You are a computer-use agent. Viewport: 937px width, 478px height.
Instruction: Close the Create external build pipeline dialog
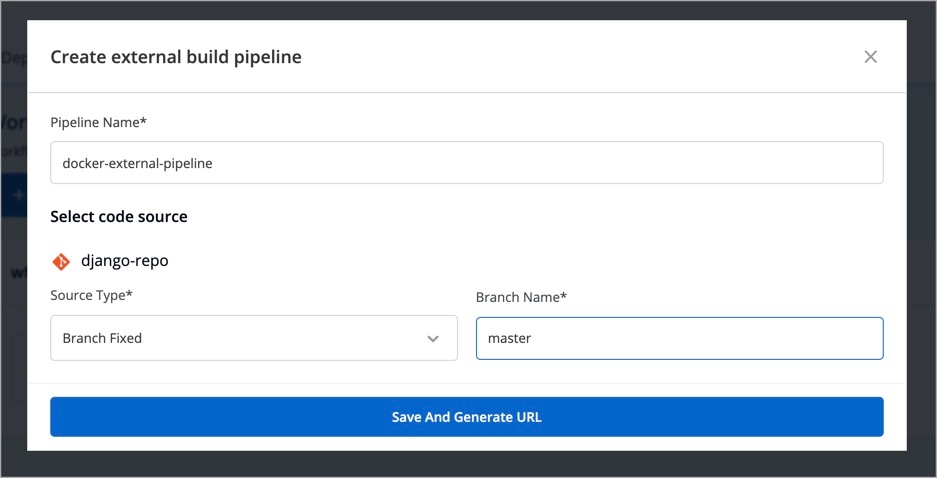(x=870, y=57)
